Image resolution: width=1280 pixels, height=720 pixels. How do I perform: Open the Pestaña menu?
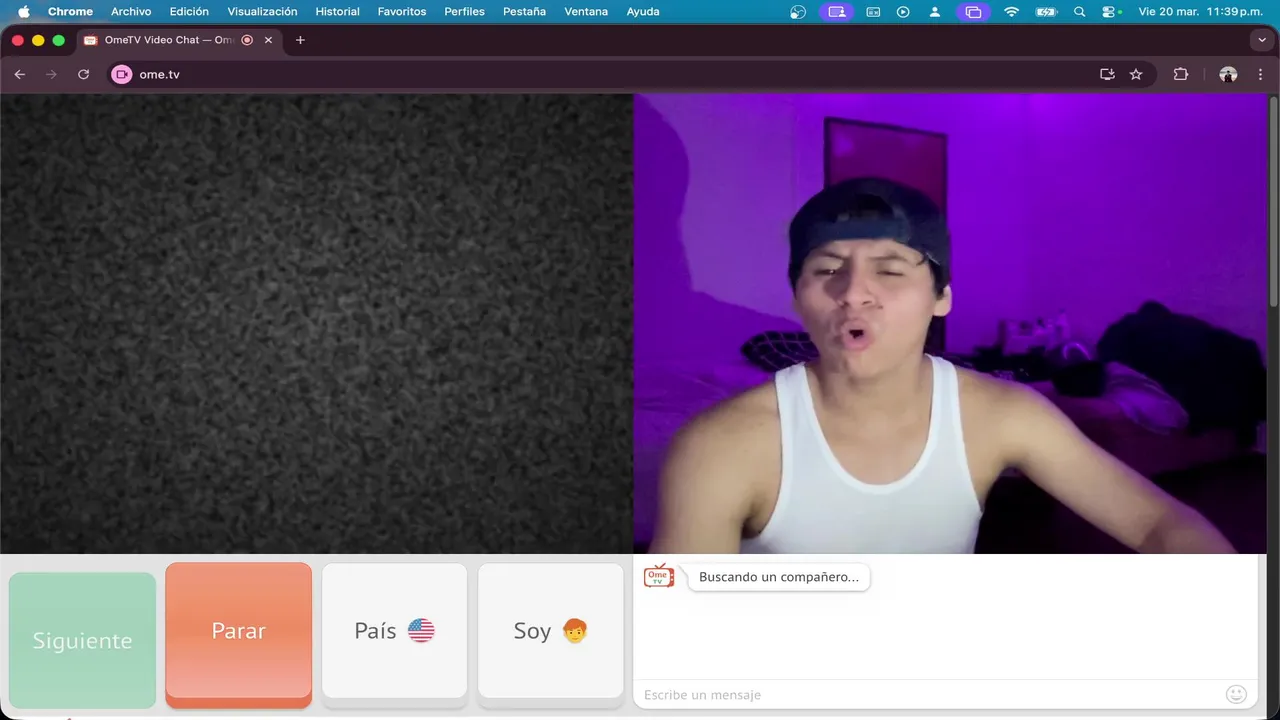coord(524,12)
